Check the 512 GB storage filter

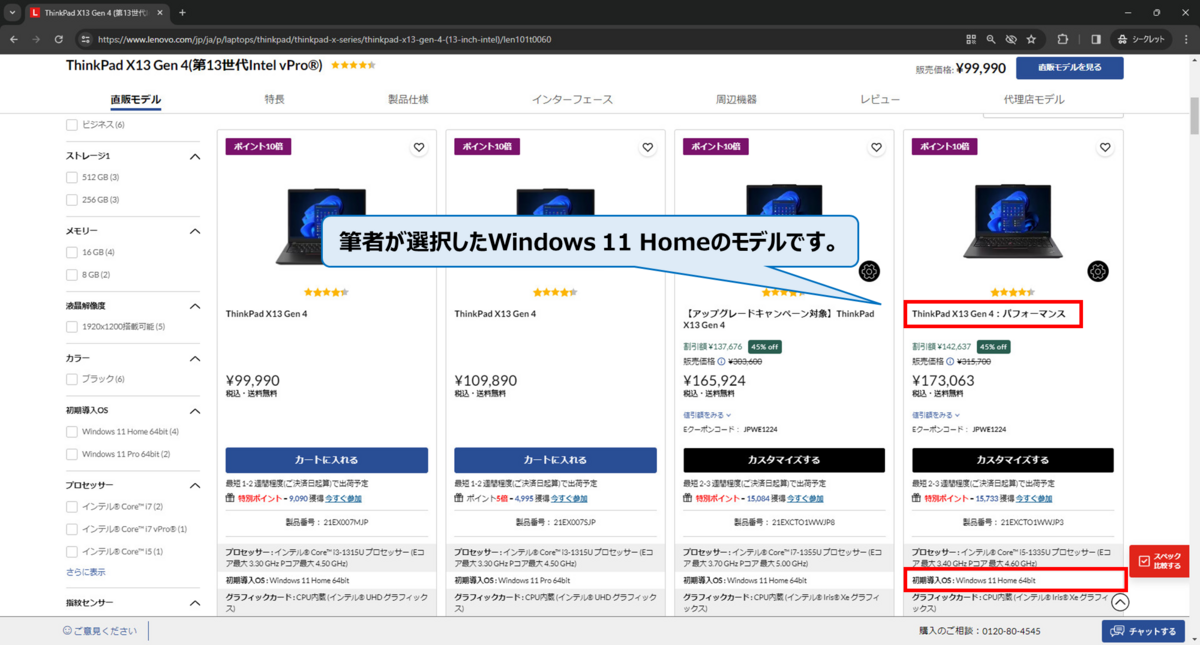(x=71, y=177)
